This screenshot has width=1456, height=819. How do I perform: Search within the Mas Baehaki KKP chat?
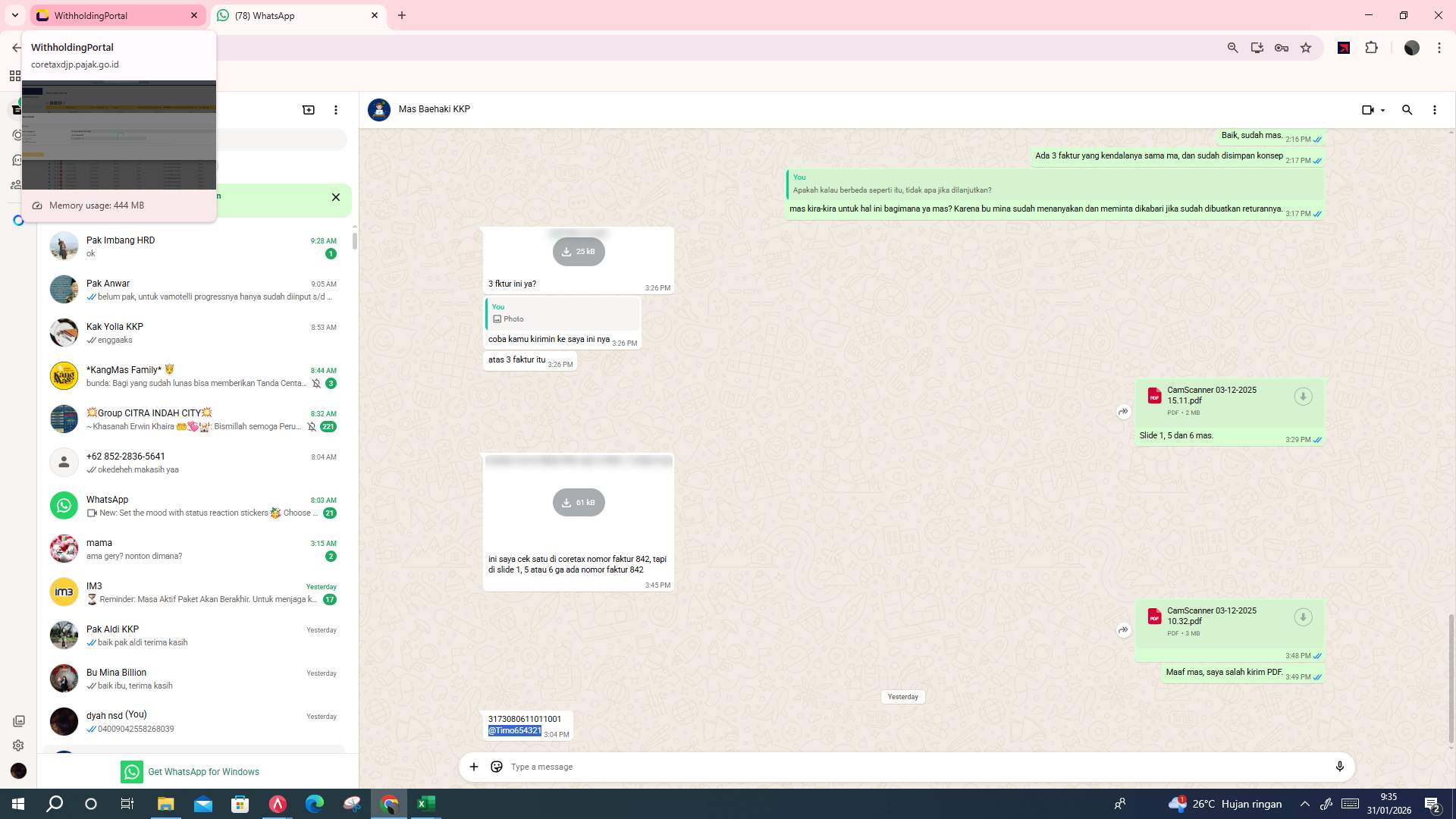pyautogui.click(x=1407, y=110)
